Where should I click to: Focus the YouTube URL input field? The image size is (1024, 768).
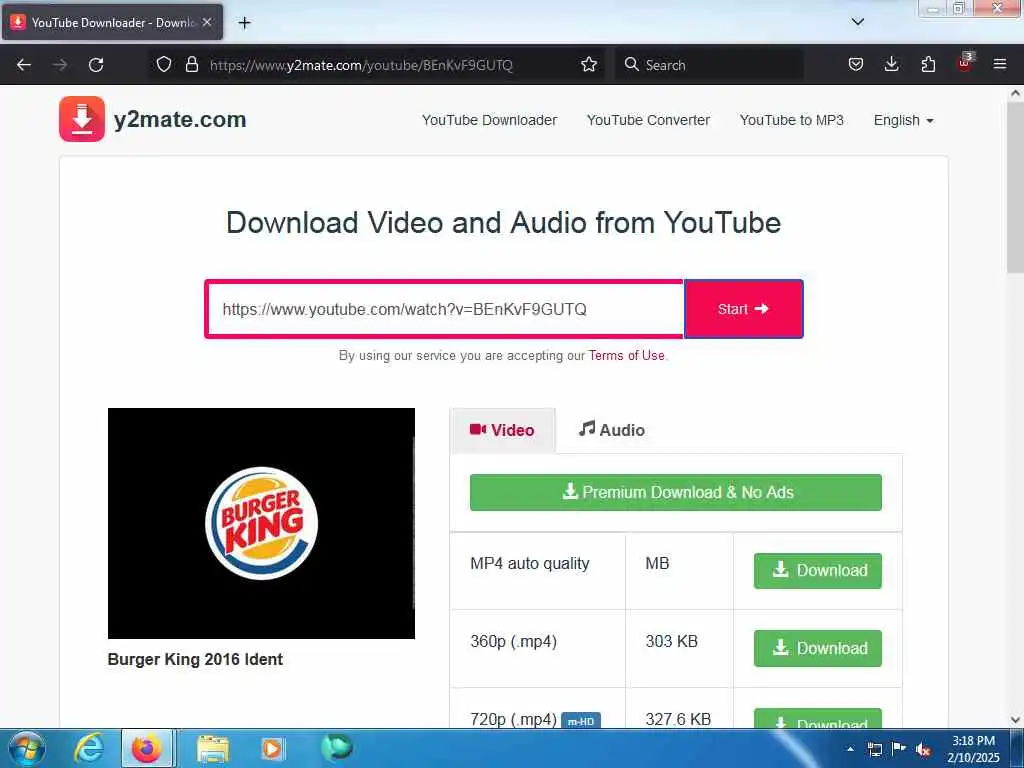(444, 309)
